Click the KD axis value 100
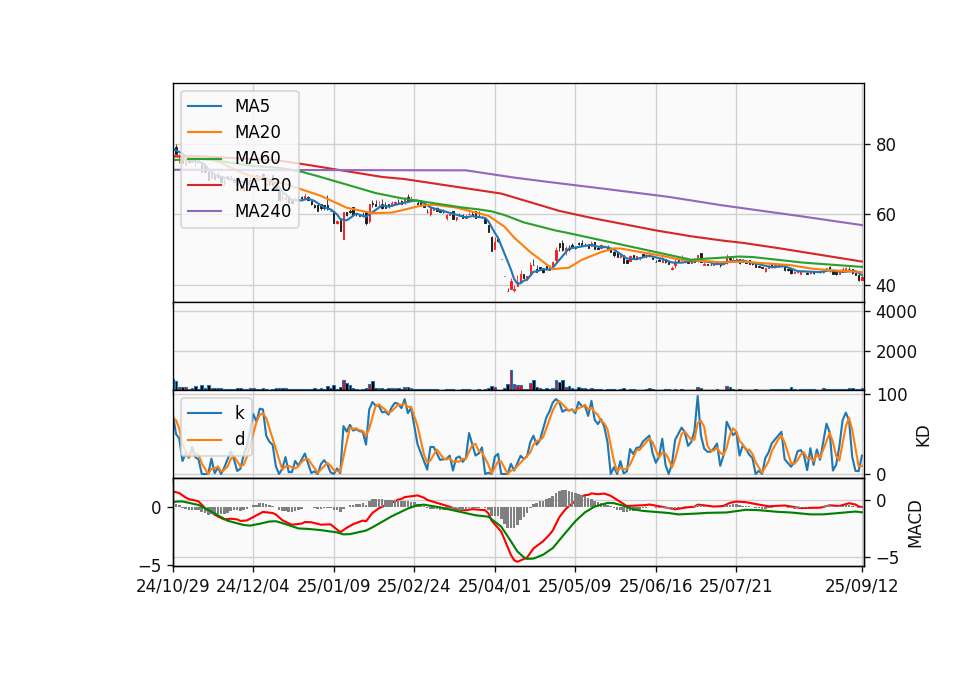This screenshot has height=690, width=960. 891,395
